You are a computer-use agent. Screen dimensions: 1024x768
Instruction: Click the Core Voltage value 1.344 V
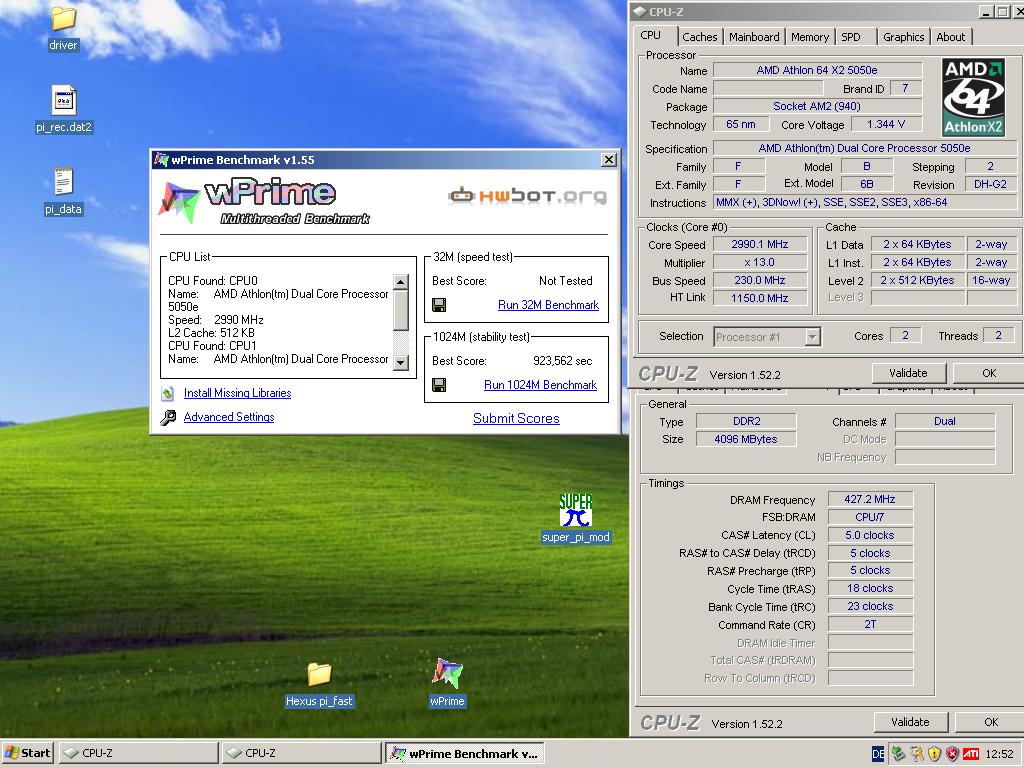click(886, 124)
